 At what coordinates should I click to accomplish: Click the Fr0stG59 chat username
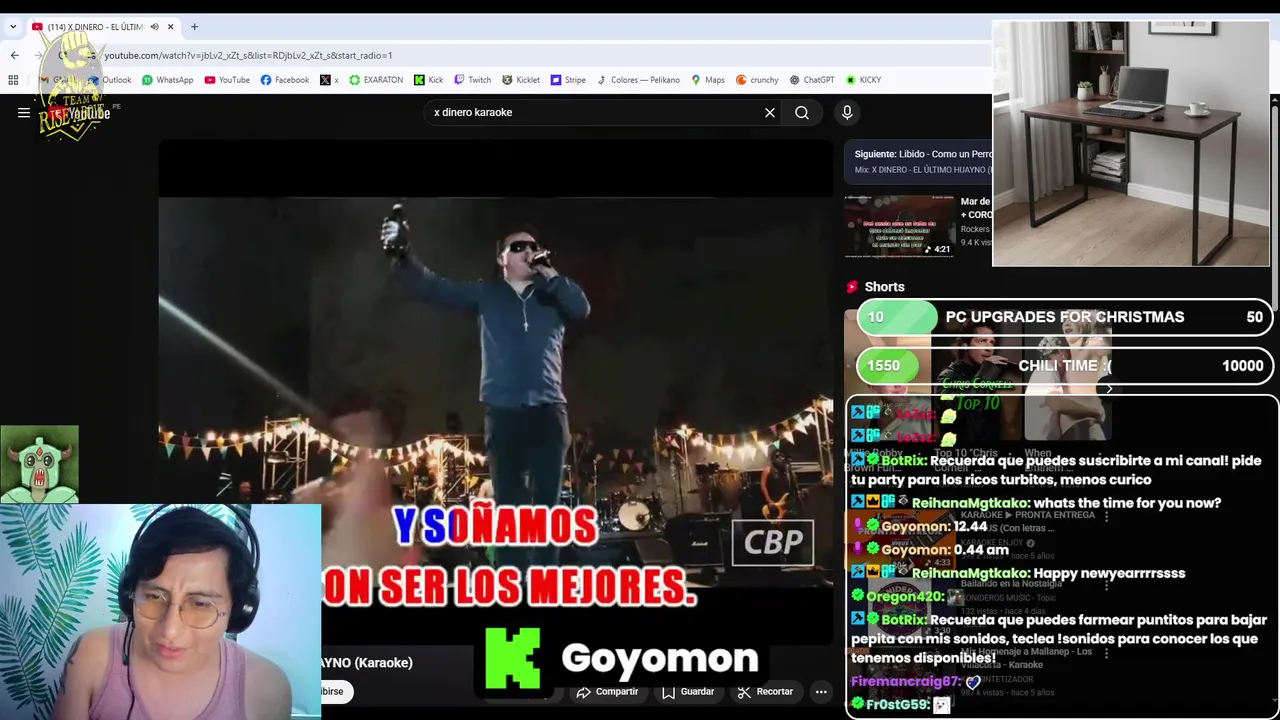898,704
